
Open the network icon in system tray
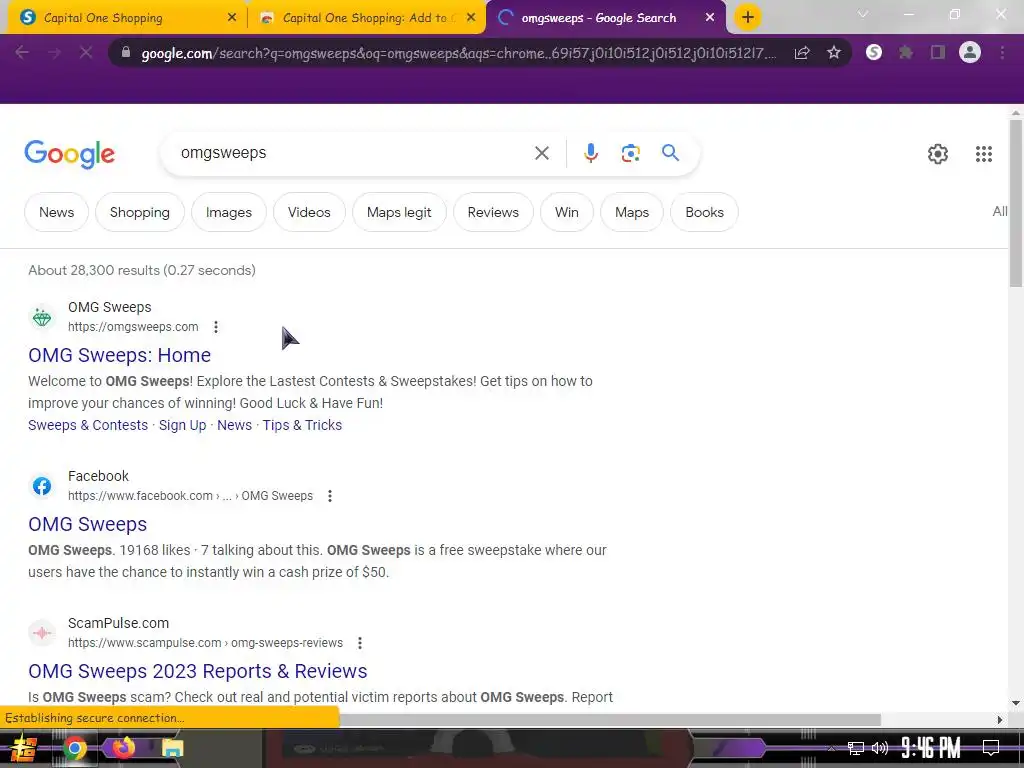coord(856,748)
